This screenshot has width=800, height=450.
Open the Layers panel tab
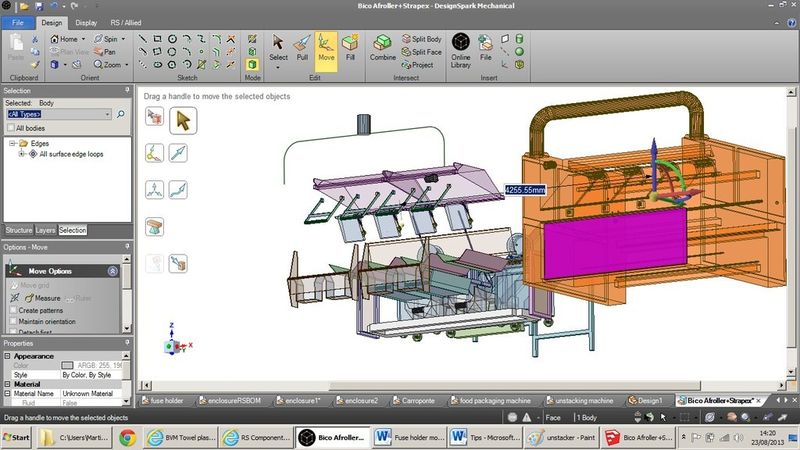pos(46,230)
